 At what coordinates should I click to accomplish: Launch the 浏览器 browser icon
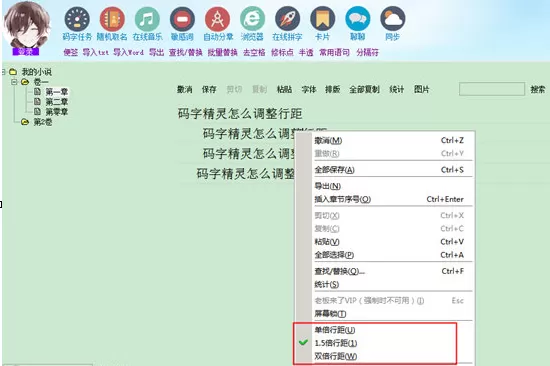pos(253,19)
